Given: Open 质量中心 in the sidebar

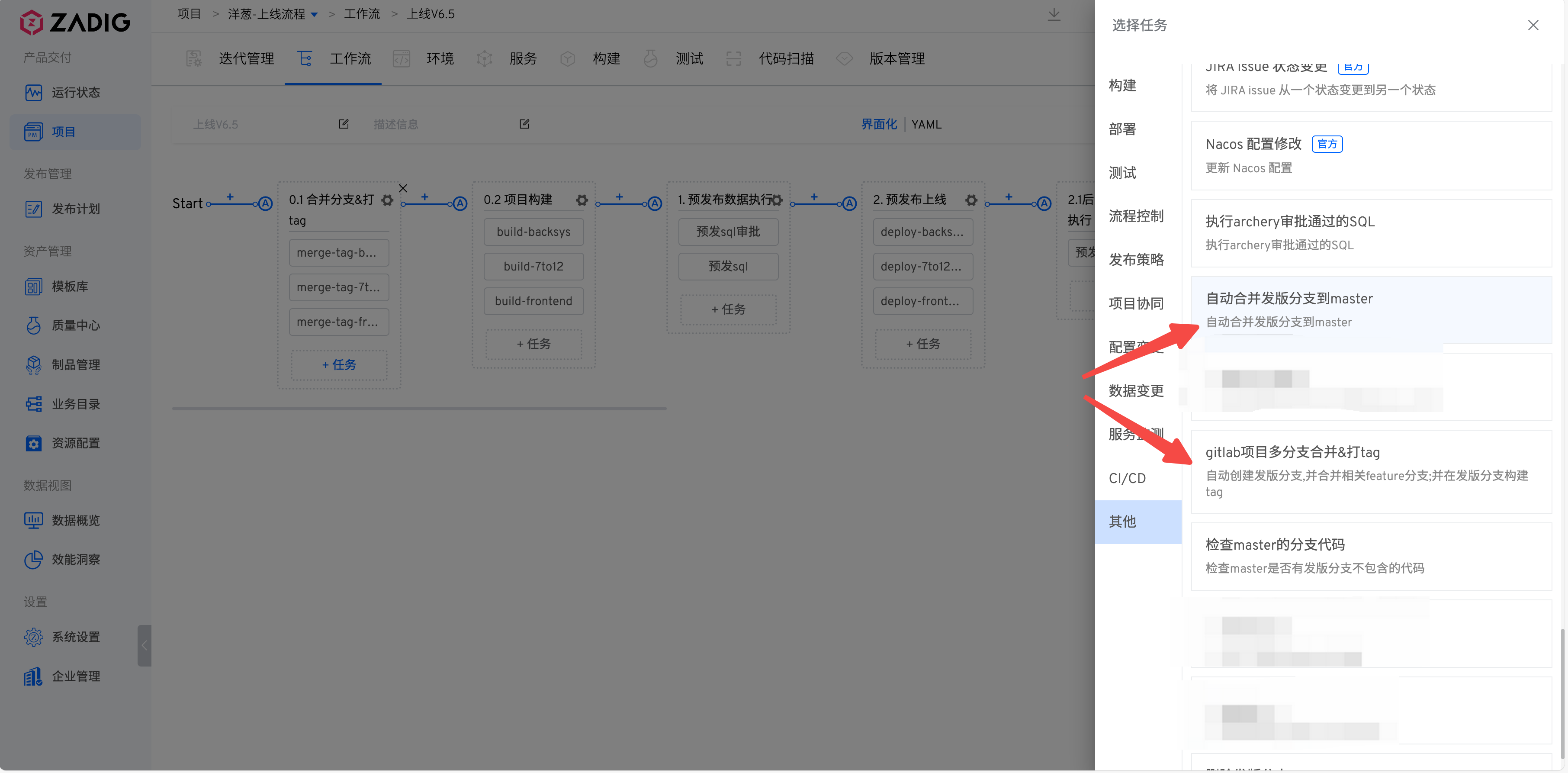Looking at the screenshot, I should tap(75, 325).
